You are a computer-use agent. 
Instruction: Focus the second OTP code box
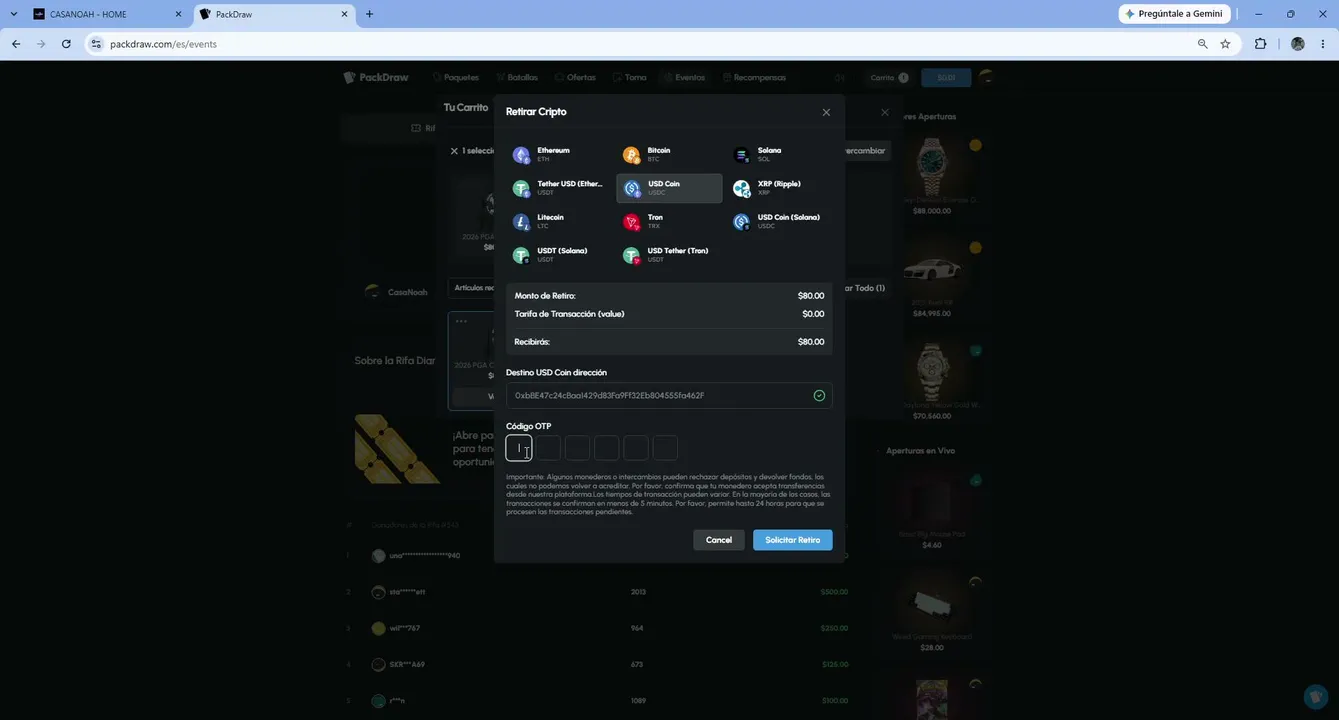pos(548,448)
